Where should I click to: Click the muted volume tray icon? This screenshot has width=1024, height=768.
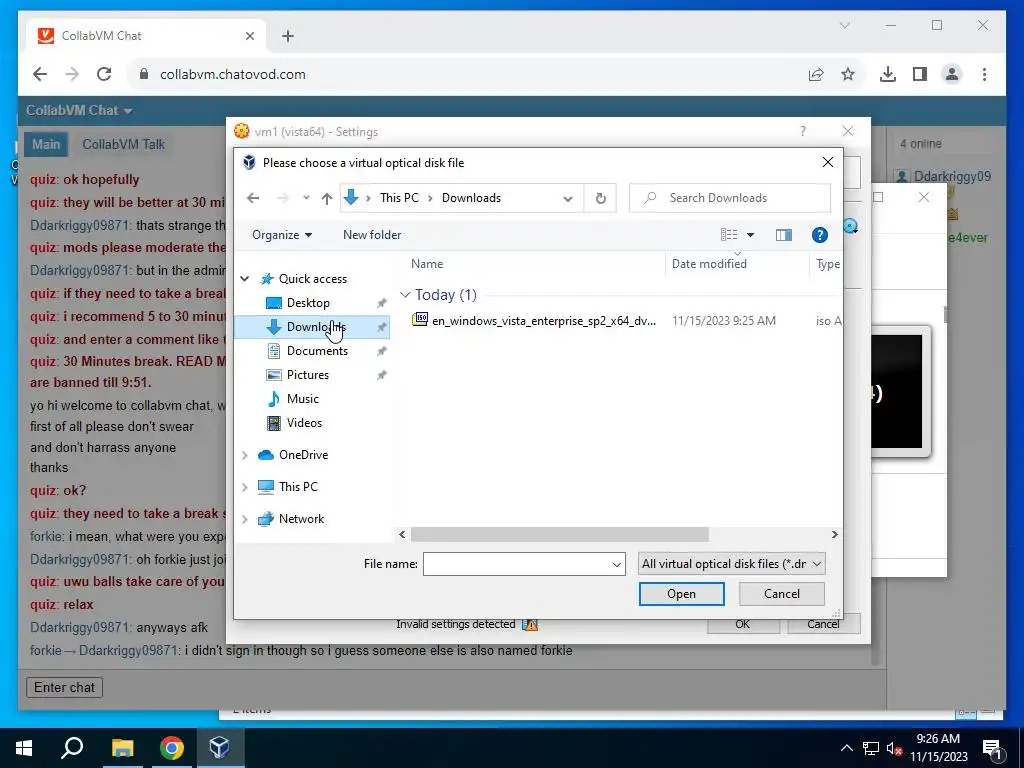coord(893,749)
